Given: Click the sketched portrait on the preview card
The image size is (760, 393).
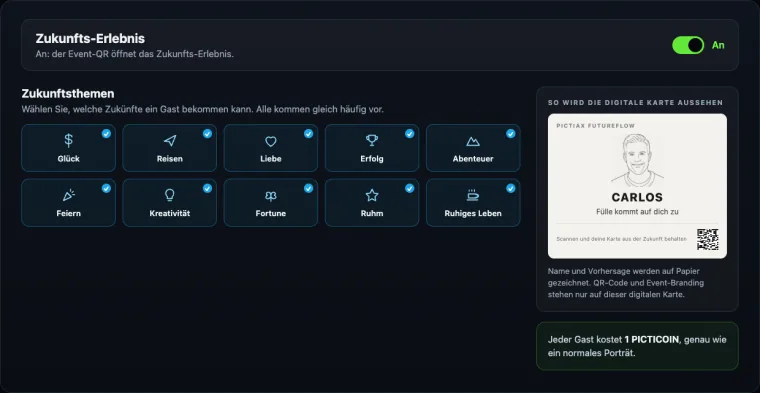Looking at the screenshot, I should (x=637, y=160).
